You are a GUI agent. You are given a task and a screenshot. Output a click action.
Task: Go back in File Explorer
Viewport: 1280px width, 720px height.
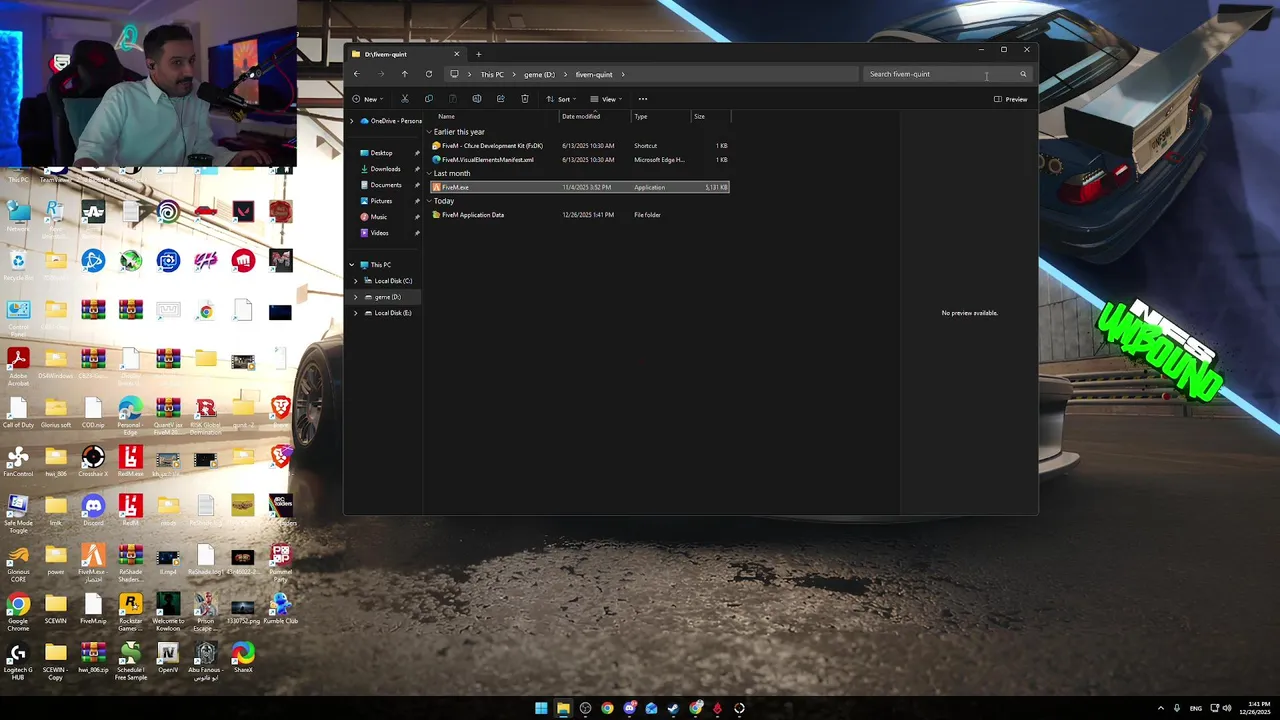[356, 74]
